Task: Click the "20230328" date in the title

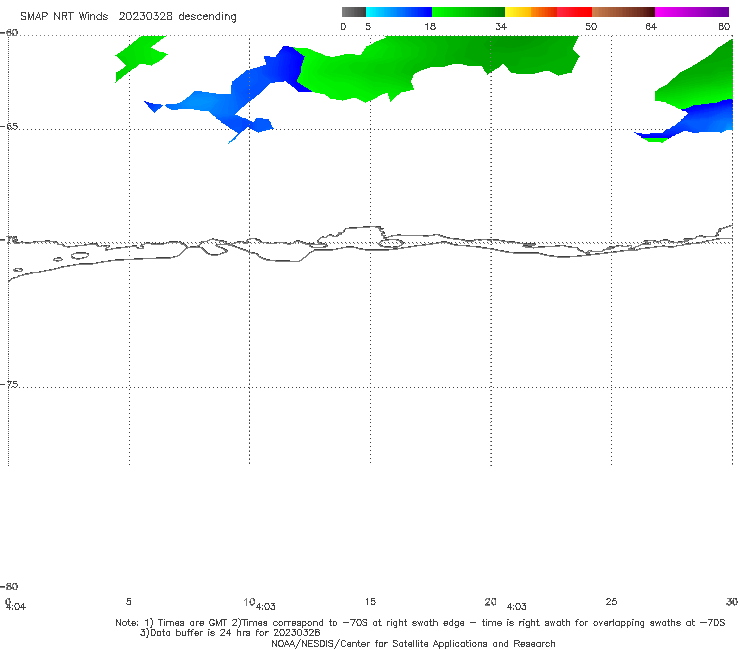Action: pos(145,16)
